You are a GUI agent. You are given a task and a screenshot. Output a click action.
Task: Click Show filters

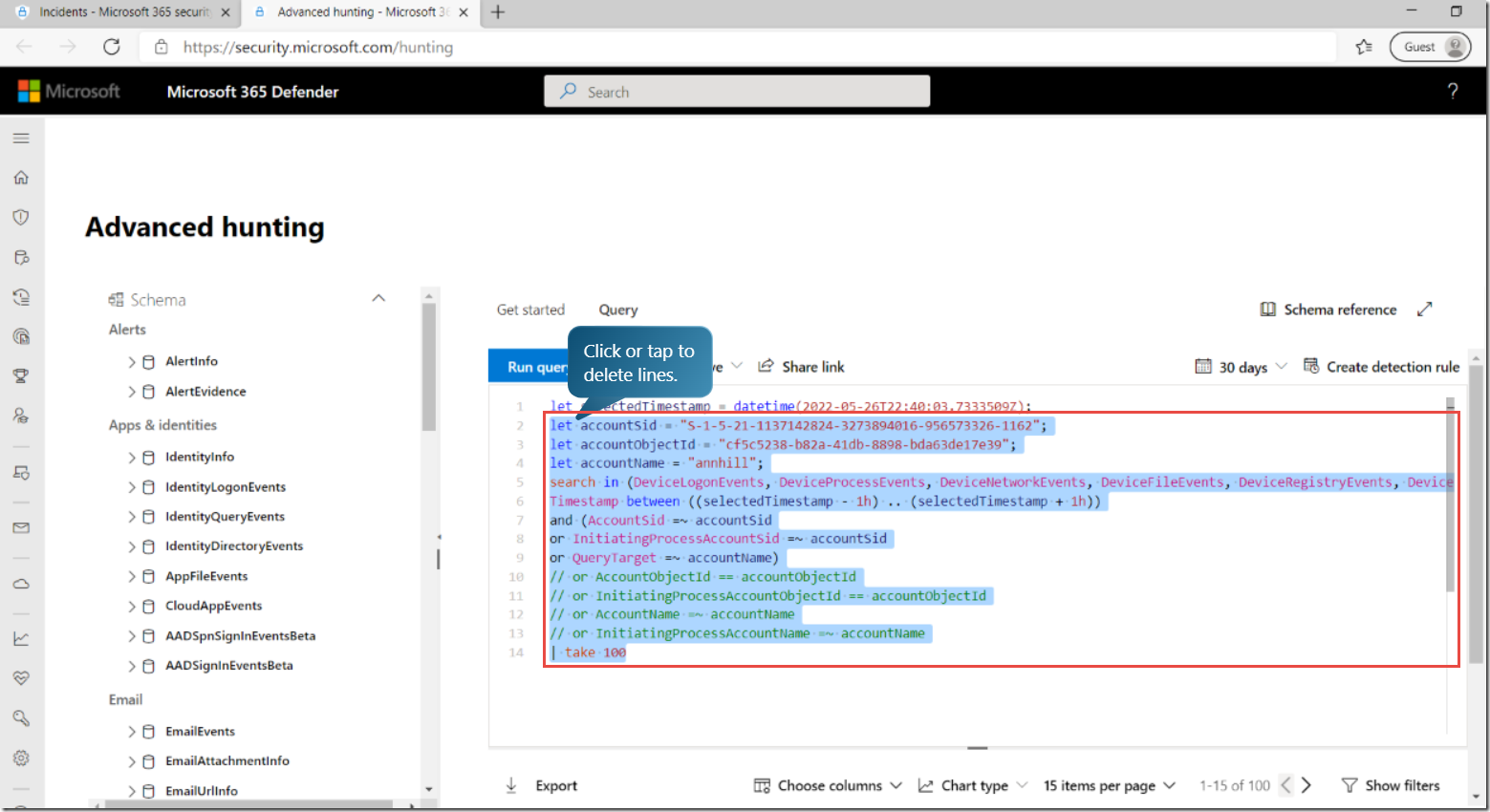click(x=1391, y=785)
